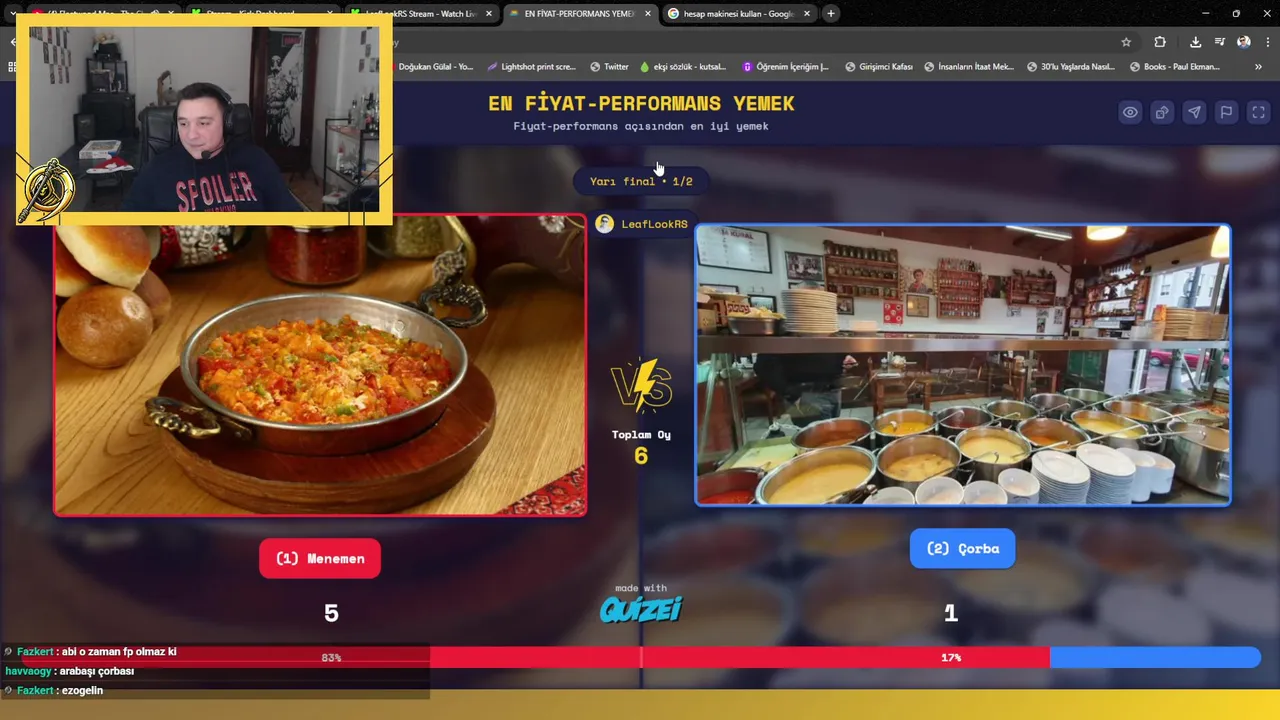Expand the bookmarks overflow chevron
This screenshot has width=1280, height=720.
point(1258,67)
